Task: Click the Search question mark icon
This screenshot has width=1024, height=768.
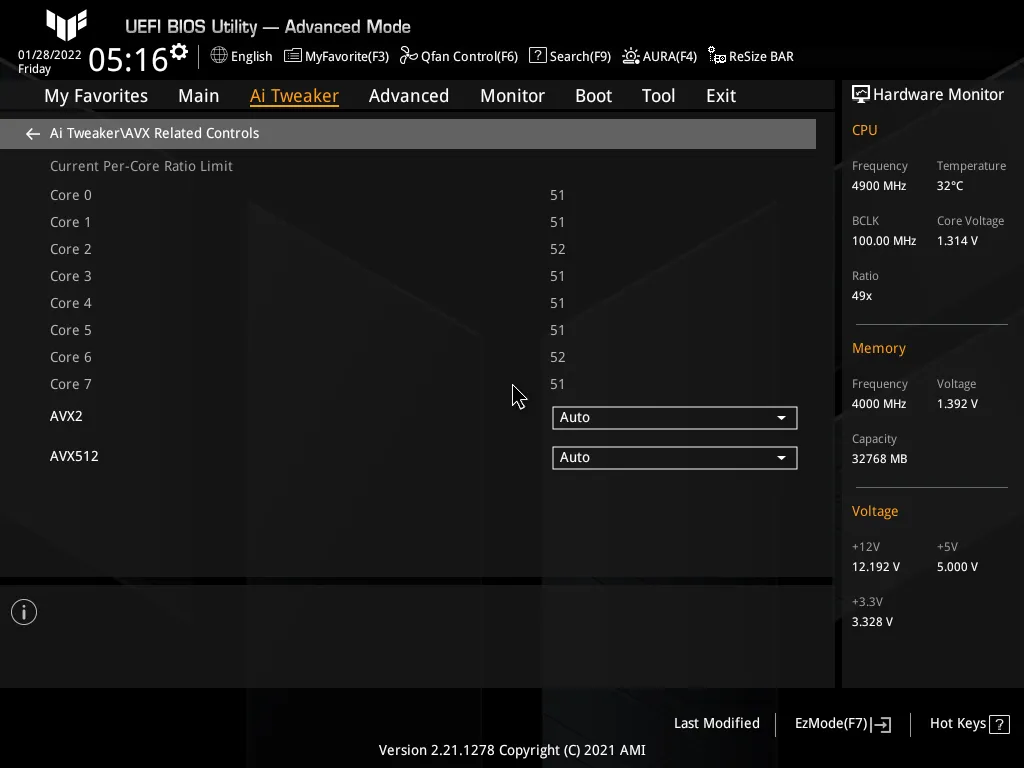Action: (537, 56)
